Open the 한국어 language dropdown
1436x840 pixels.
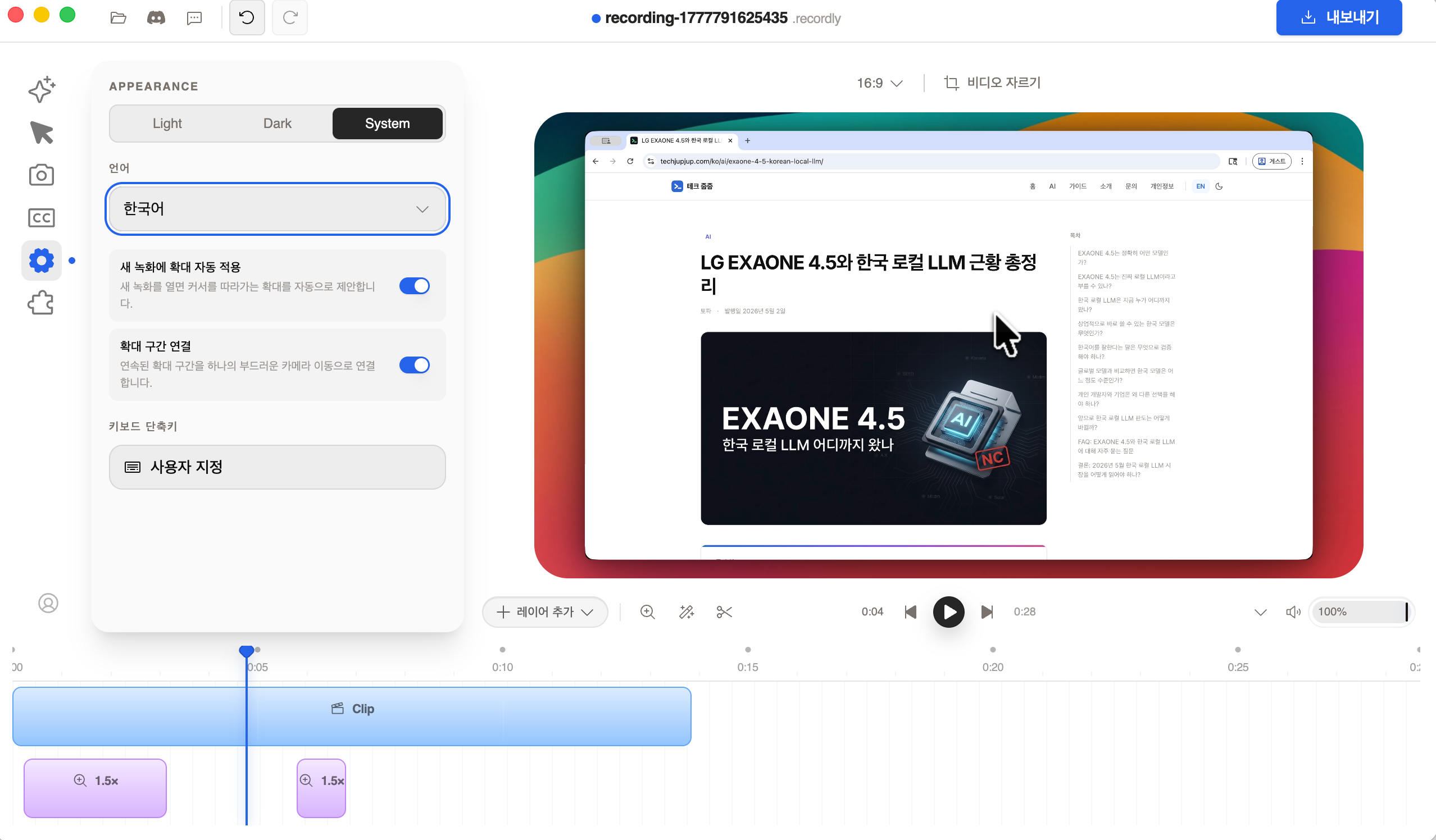pos(278,209)
